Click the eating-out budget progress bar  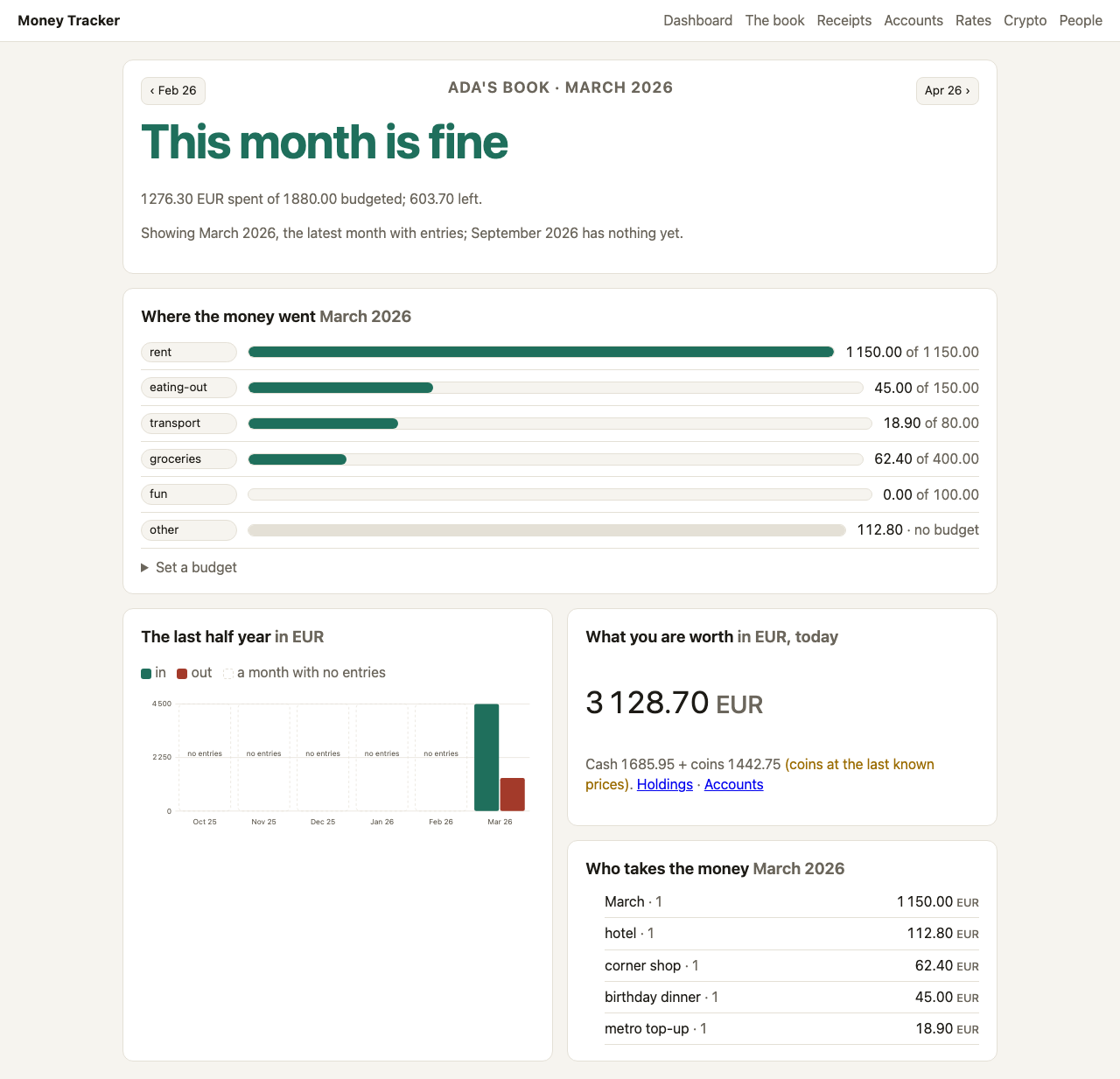[x=556, y=388]
